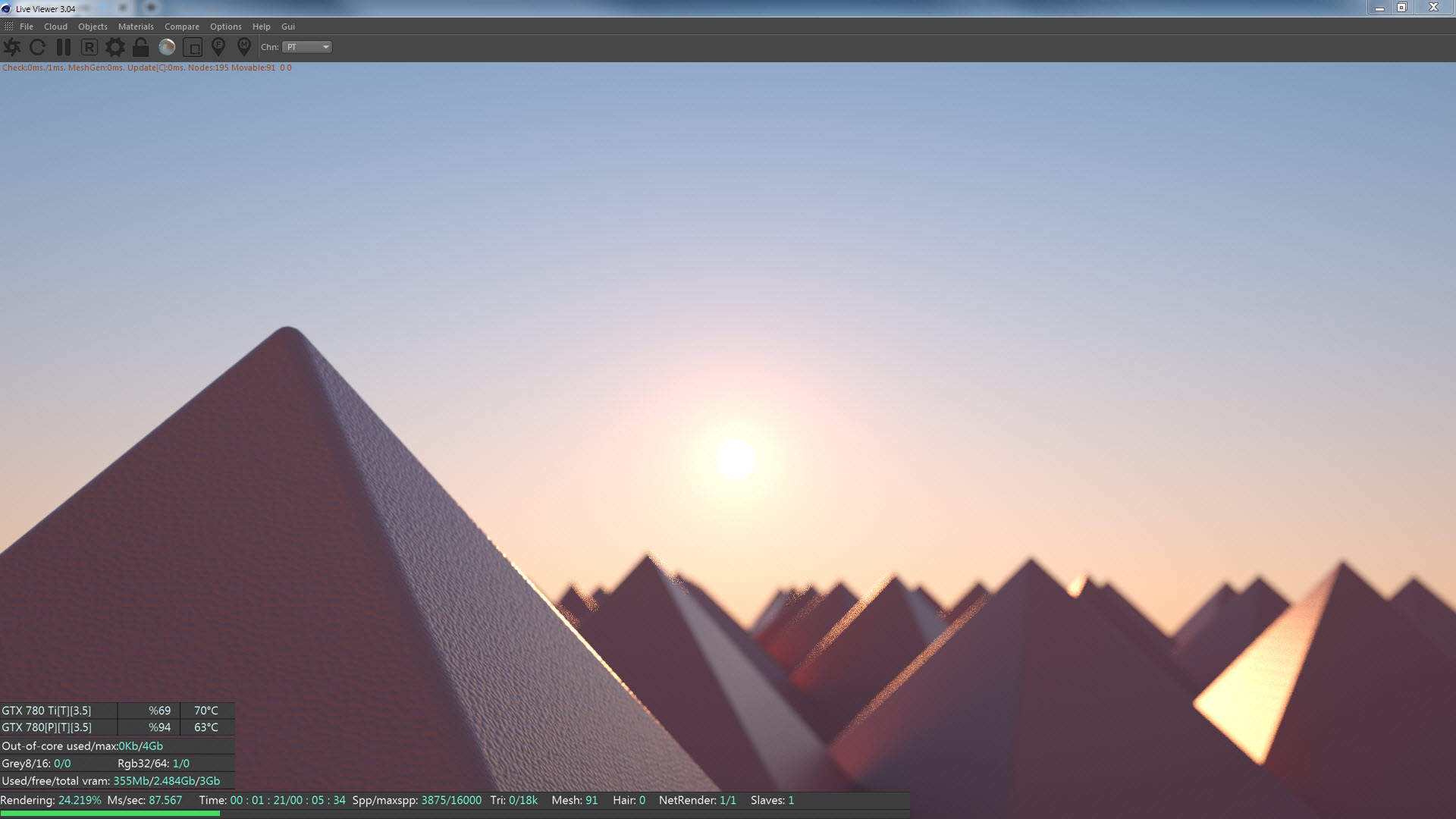Click the Octane send scene icon

point(12,47)
